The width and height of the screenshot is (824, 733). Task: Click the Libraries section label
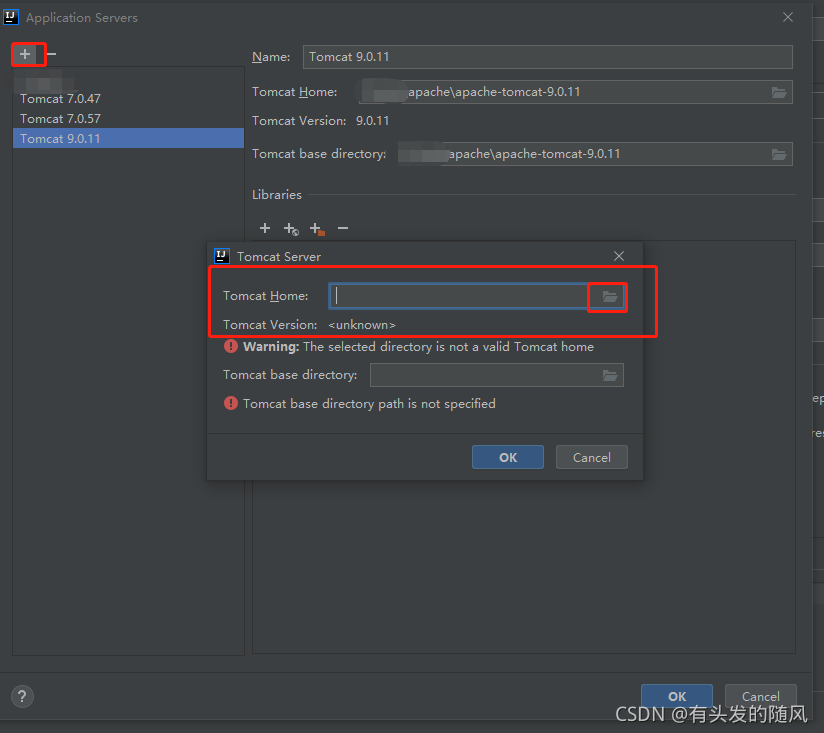277,195
